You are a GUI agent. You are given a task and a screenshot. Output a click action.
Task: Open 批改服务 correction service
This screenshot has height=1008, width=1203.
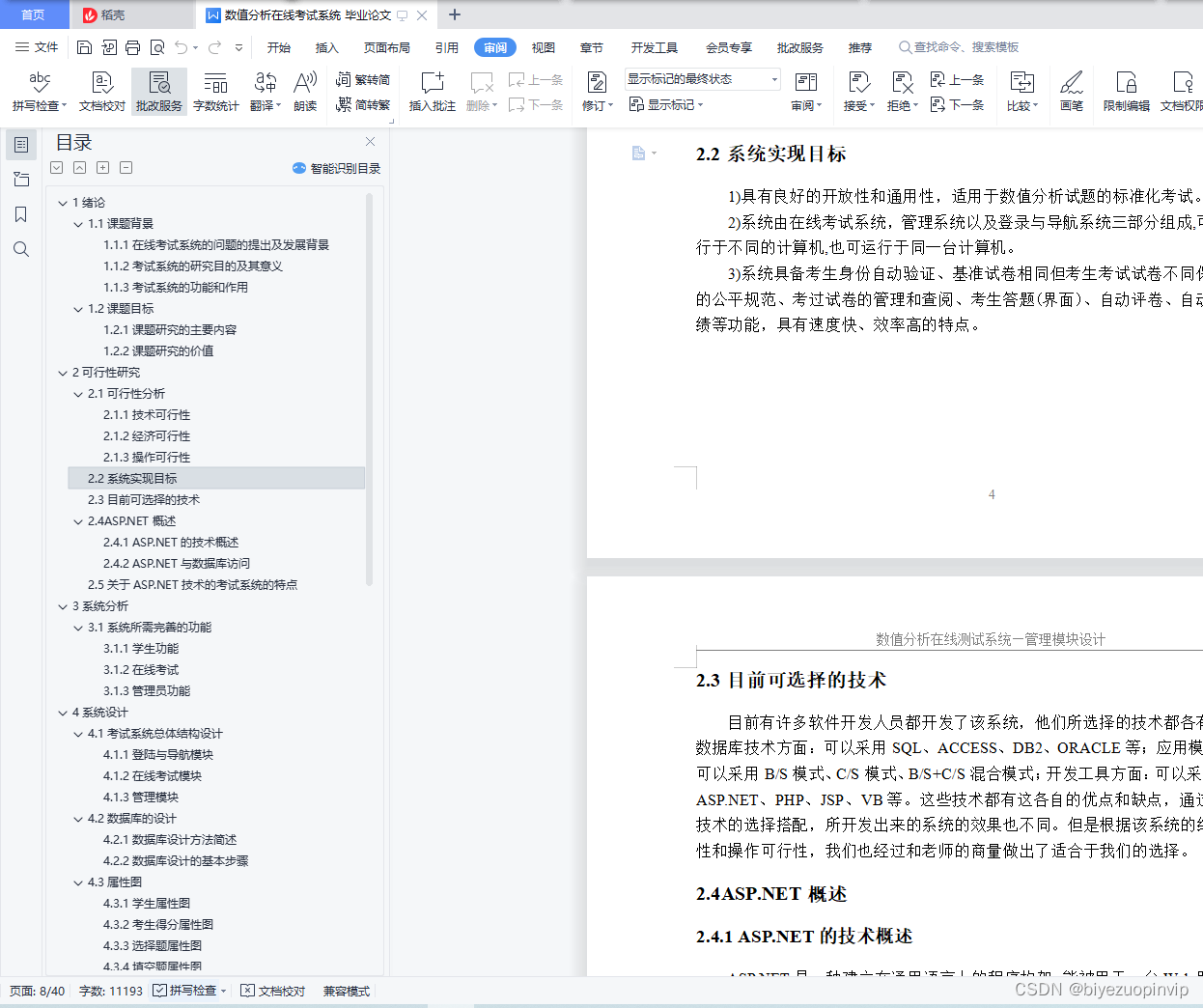(159, 92)
